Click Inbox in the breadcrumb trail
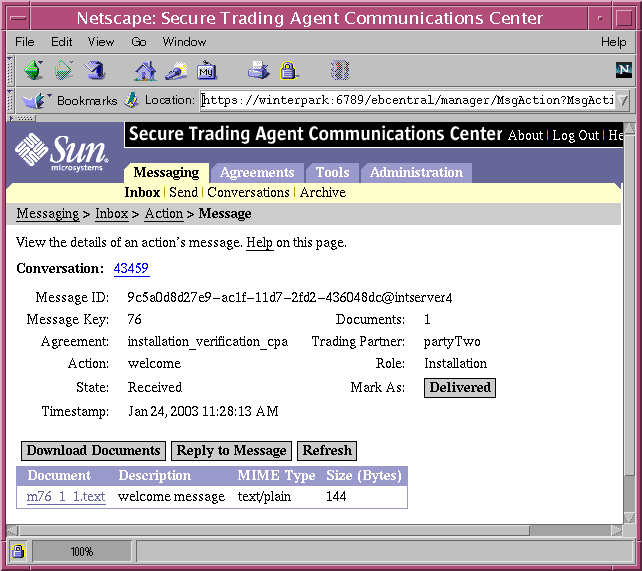The width and height of the screenshot is (642, 571). [x=112, y=214]
